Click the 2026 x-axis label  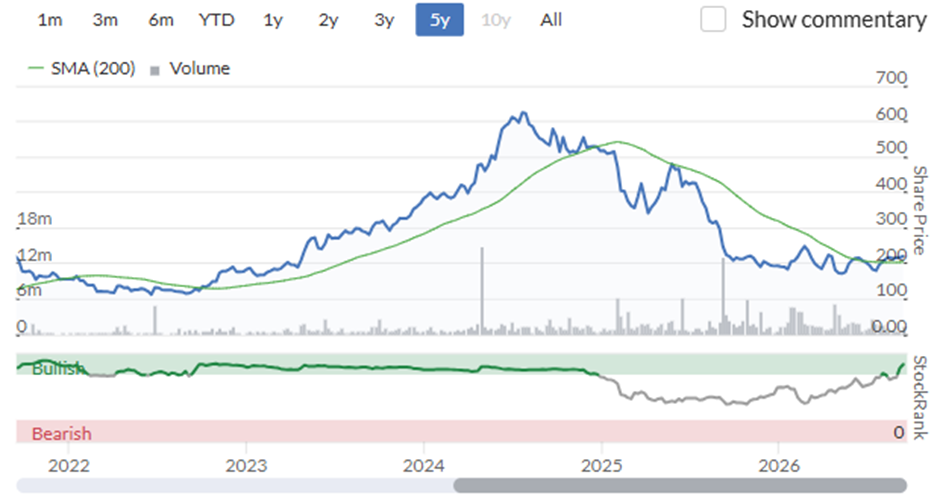coord(779,465)
